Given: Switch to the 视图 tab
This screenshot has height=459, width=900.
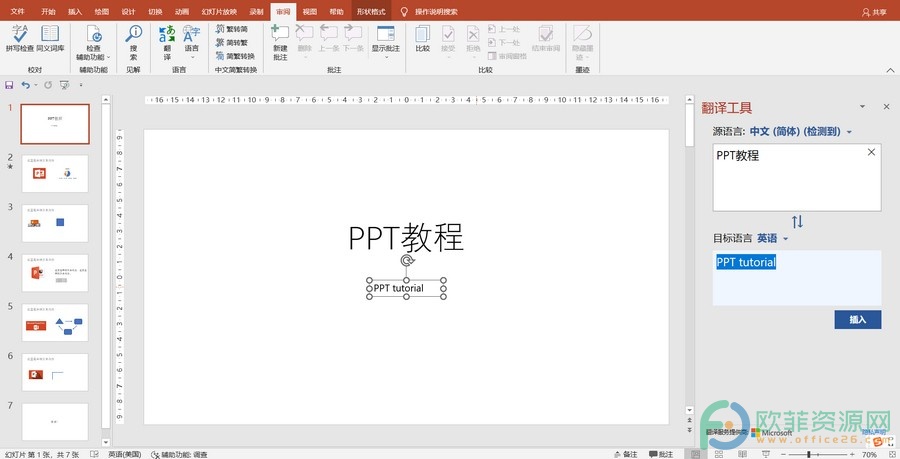Looking at the screenshot, I should [x=310, y=11].
